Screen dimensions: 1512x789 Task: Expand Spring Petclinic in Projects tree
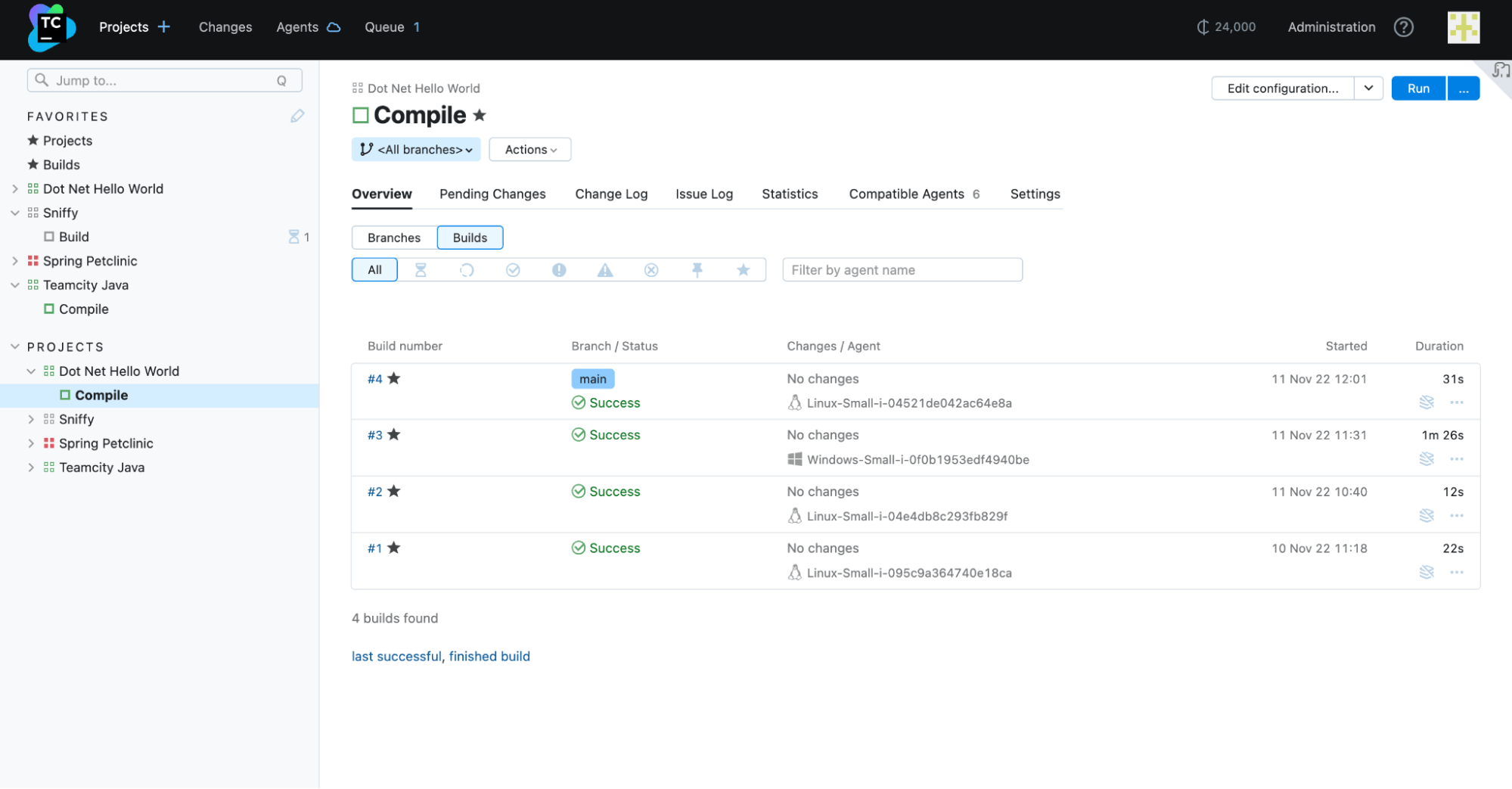(x=31, y=443)
